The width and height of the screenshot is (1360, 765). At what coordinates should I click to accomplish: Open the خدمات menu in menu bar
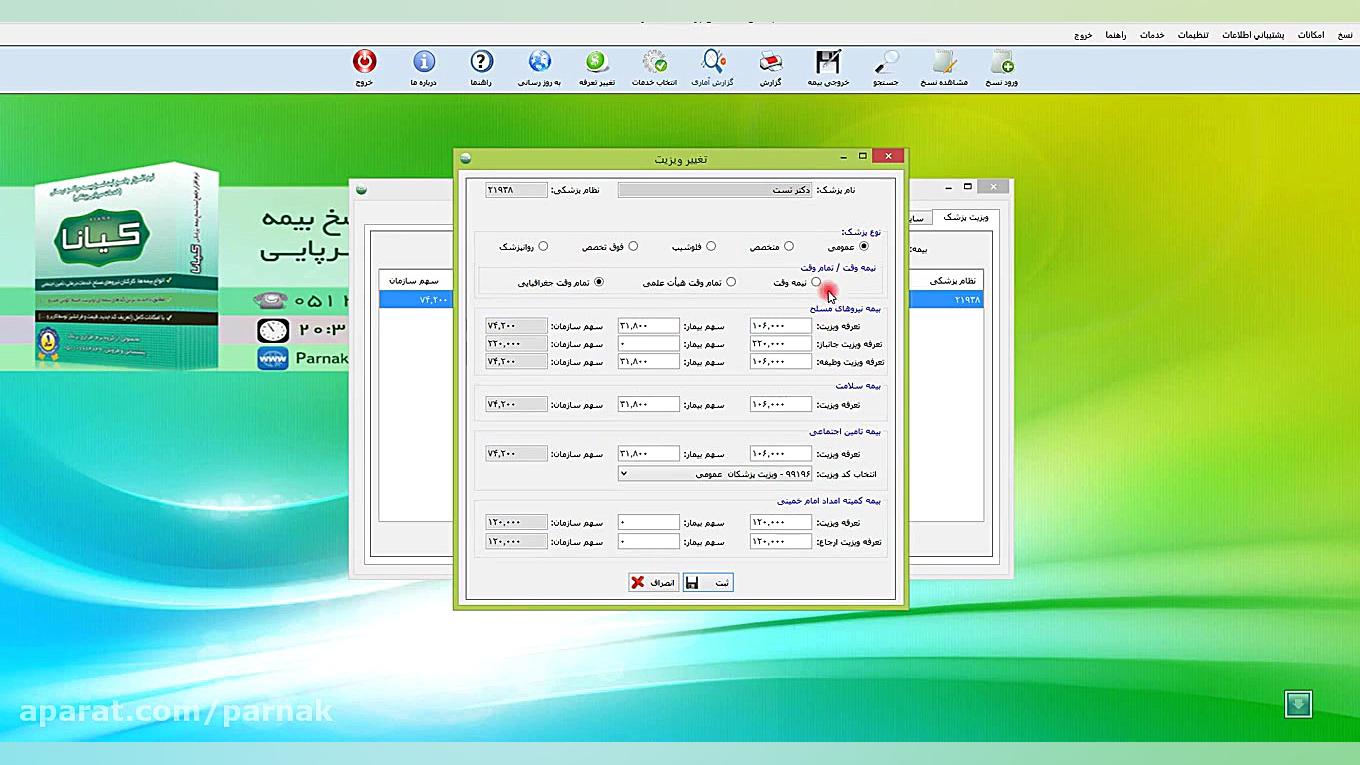tap(1152, 35)
